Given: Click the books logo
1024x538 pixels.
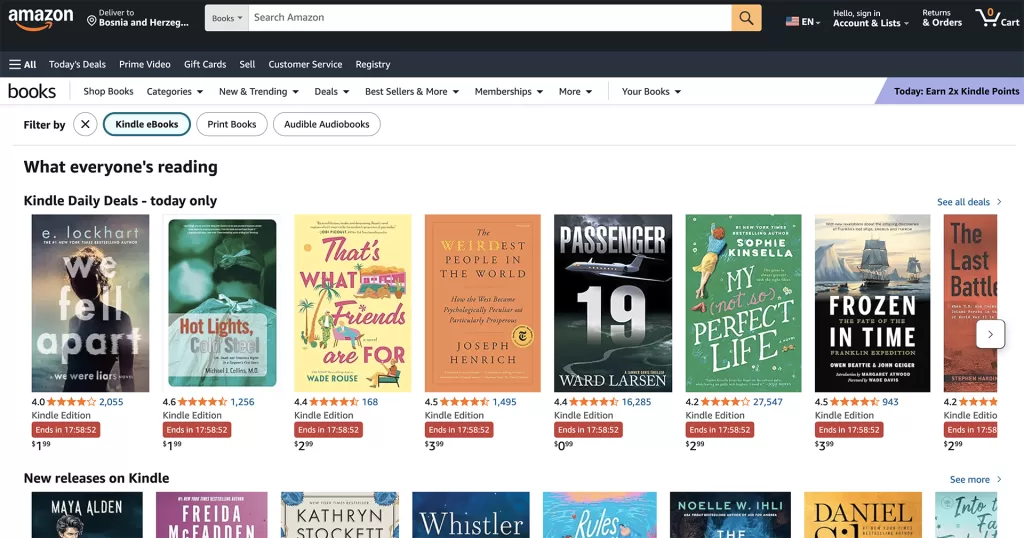Looking at the screenshot, I should coord(31,91).
